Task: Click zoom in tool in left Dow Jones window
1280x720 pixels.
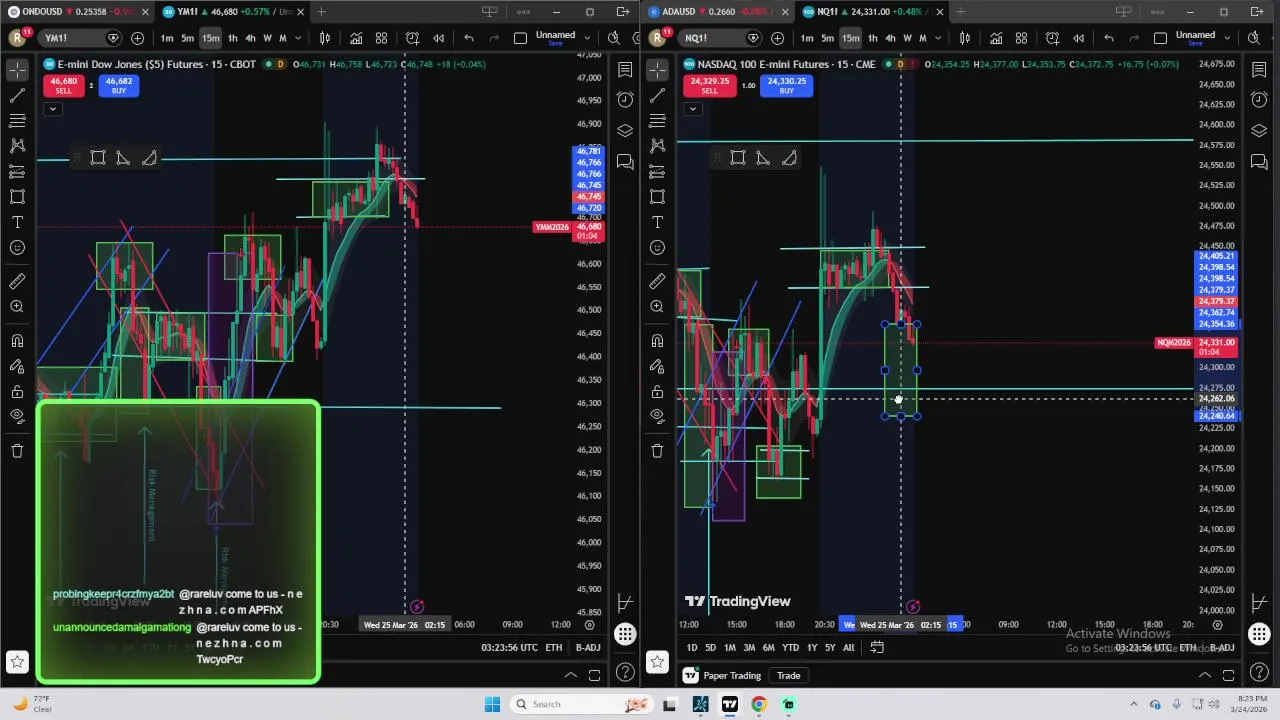Action: 17,307
